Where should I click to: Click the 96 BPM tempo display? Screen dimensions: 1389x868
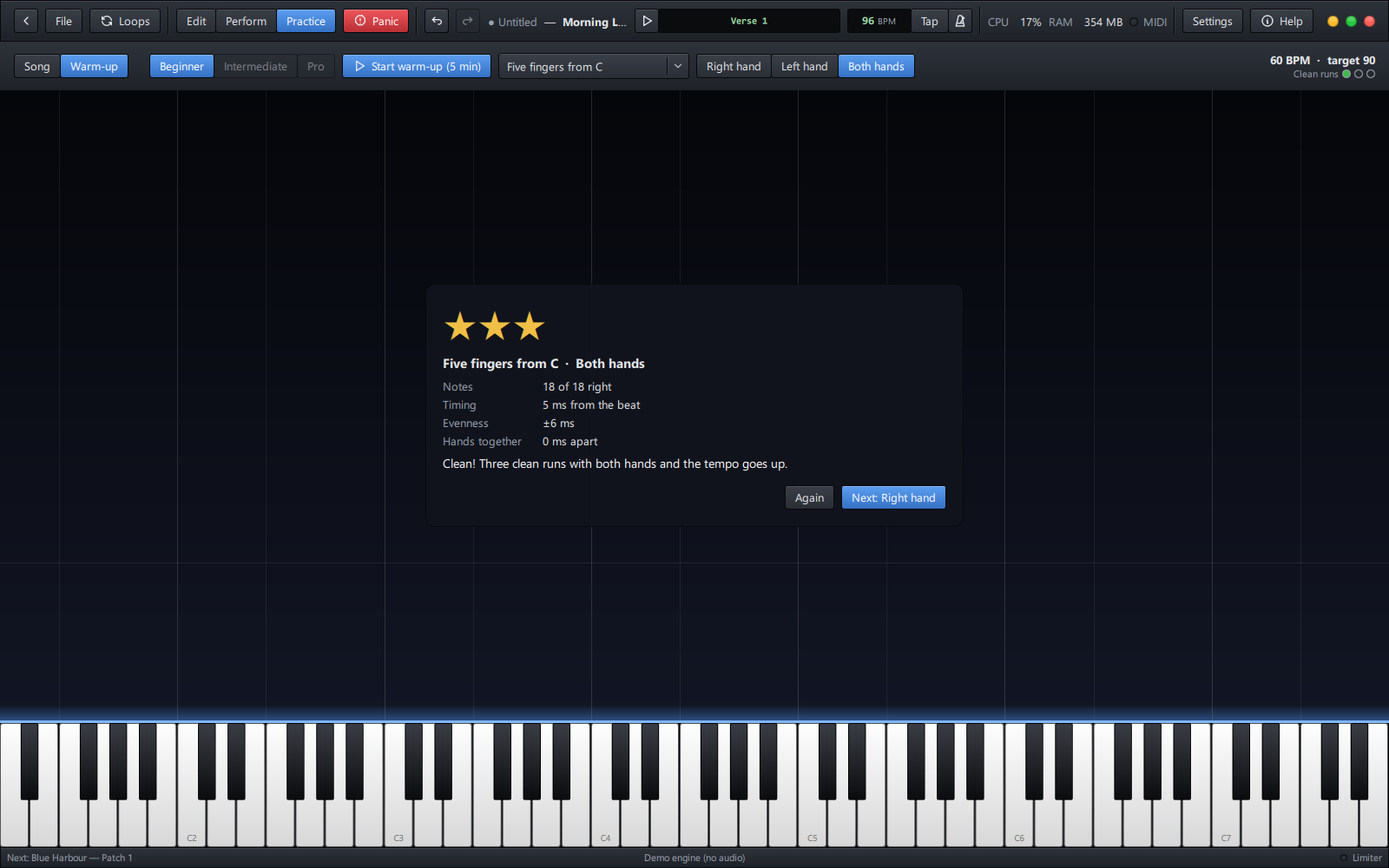[x=879, y=21]
